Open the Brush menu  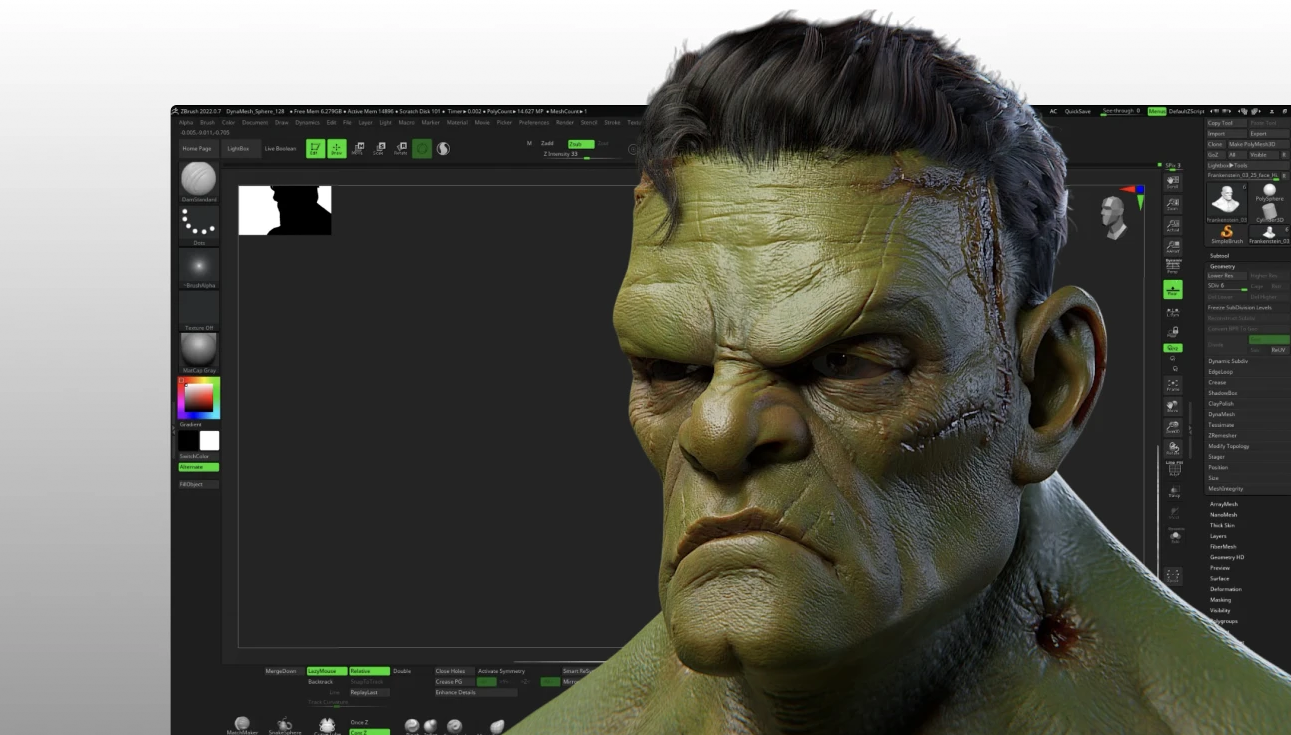click(x=207, y=123)
